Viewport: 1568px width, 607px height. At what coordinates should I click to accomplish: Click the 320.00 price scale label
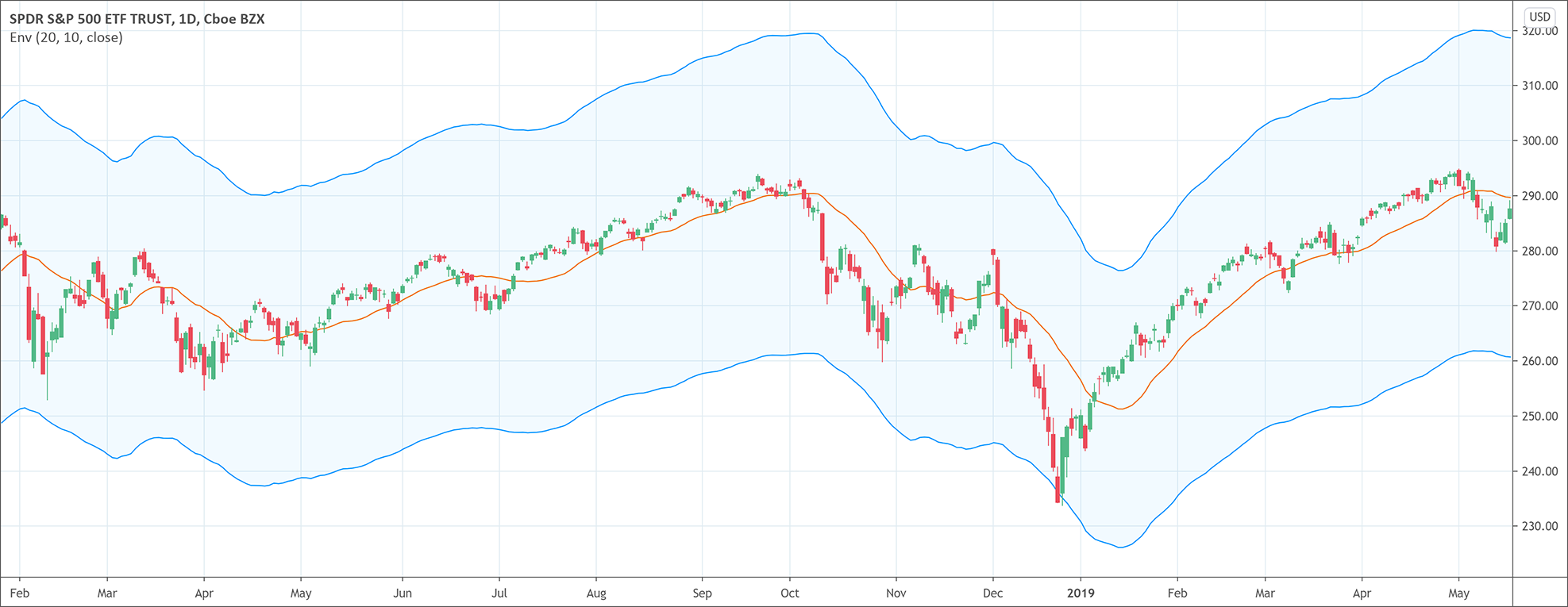click(x=1540, y=31)
